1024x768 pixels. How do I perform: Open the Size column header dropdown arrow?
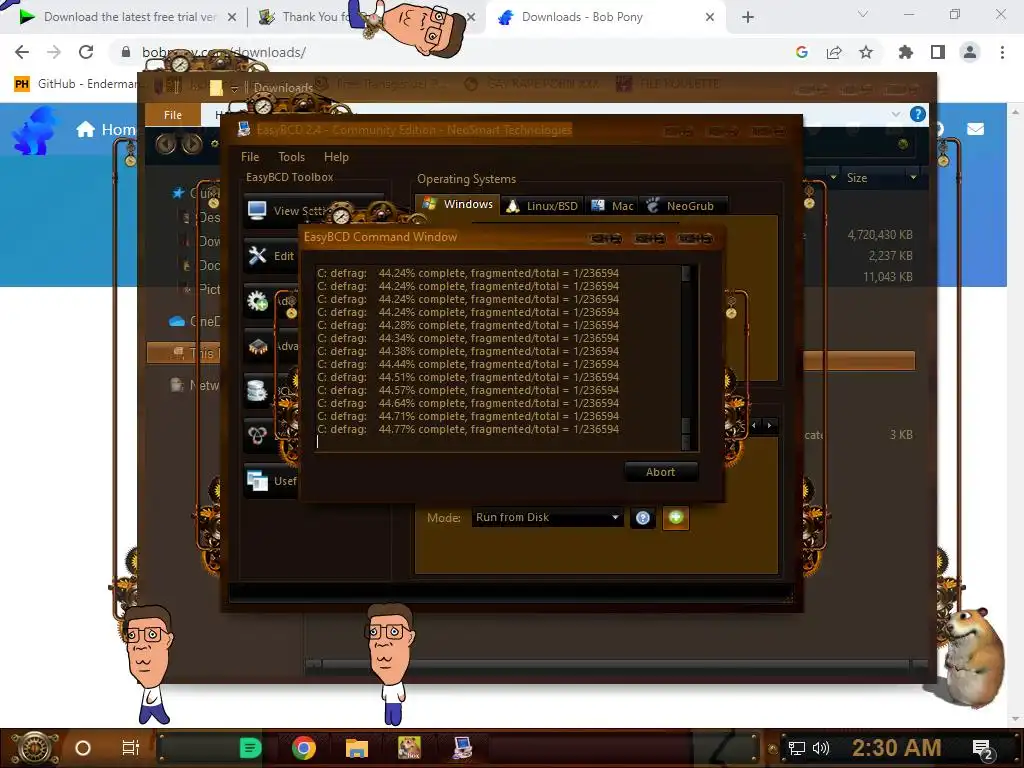913,178
